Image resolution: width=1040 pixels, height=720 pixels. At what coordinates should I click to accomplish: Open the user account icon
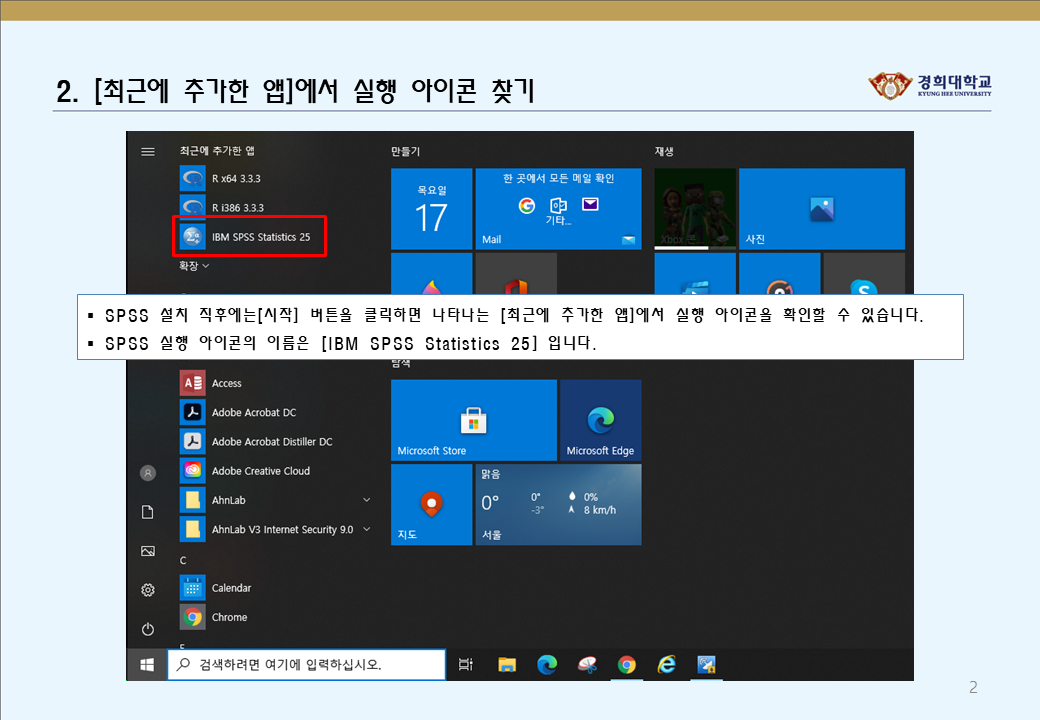coord(147,473)
